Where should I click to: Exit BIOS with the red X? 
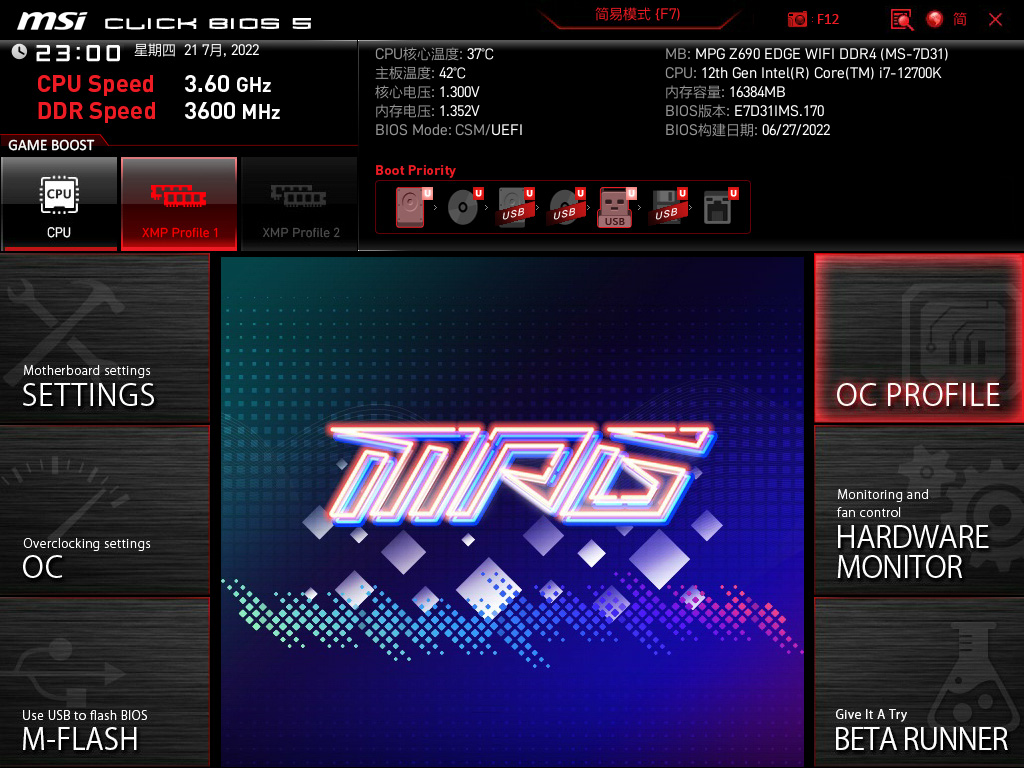coord(995,20)
